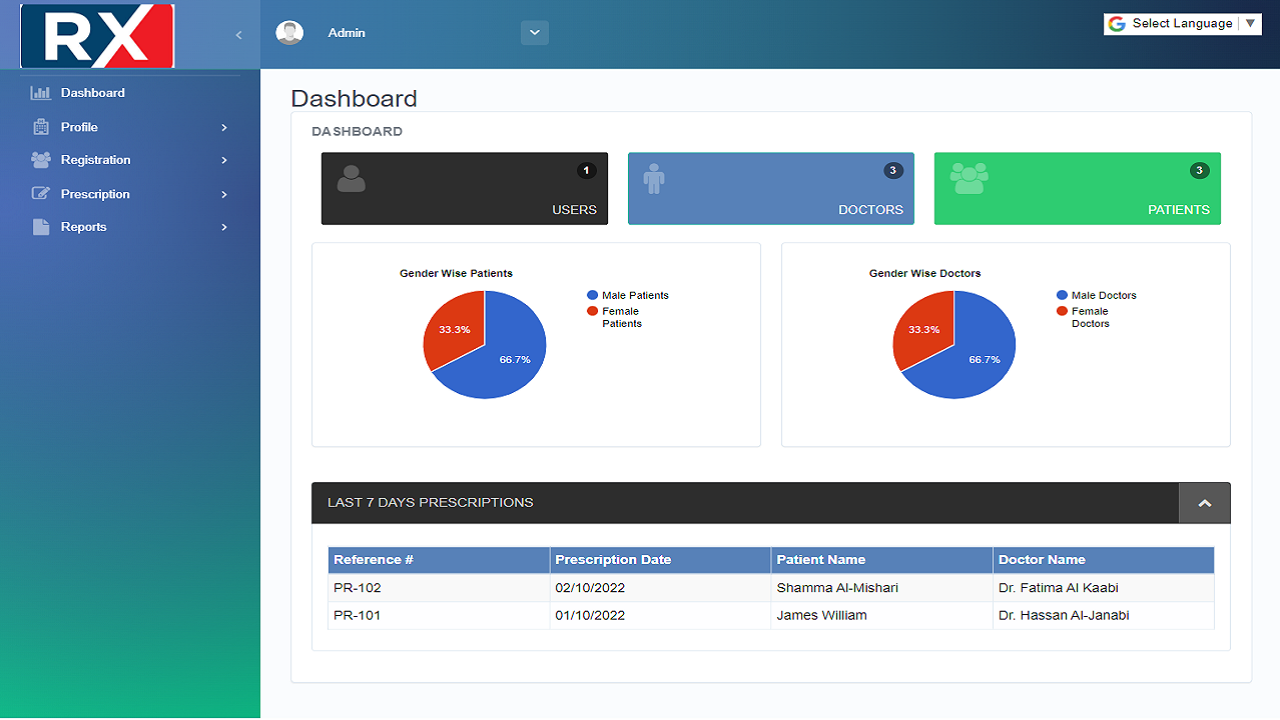
Task: Open the Admin account dropdown arrow
Action: (x=534, y=32)
